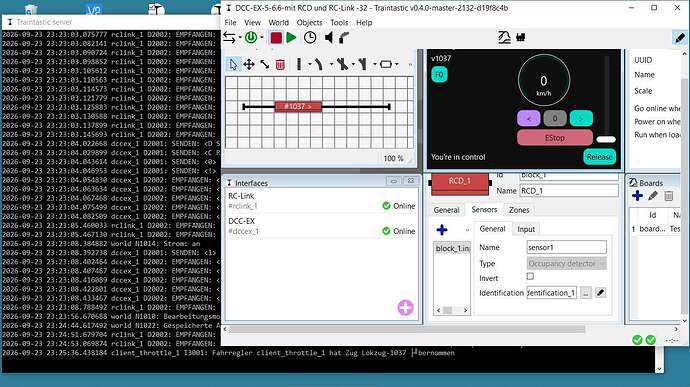Toggle the edit mode pencil at top right
The width and height of the screenshot is (690, 387).
tap(680, 38)
